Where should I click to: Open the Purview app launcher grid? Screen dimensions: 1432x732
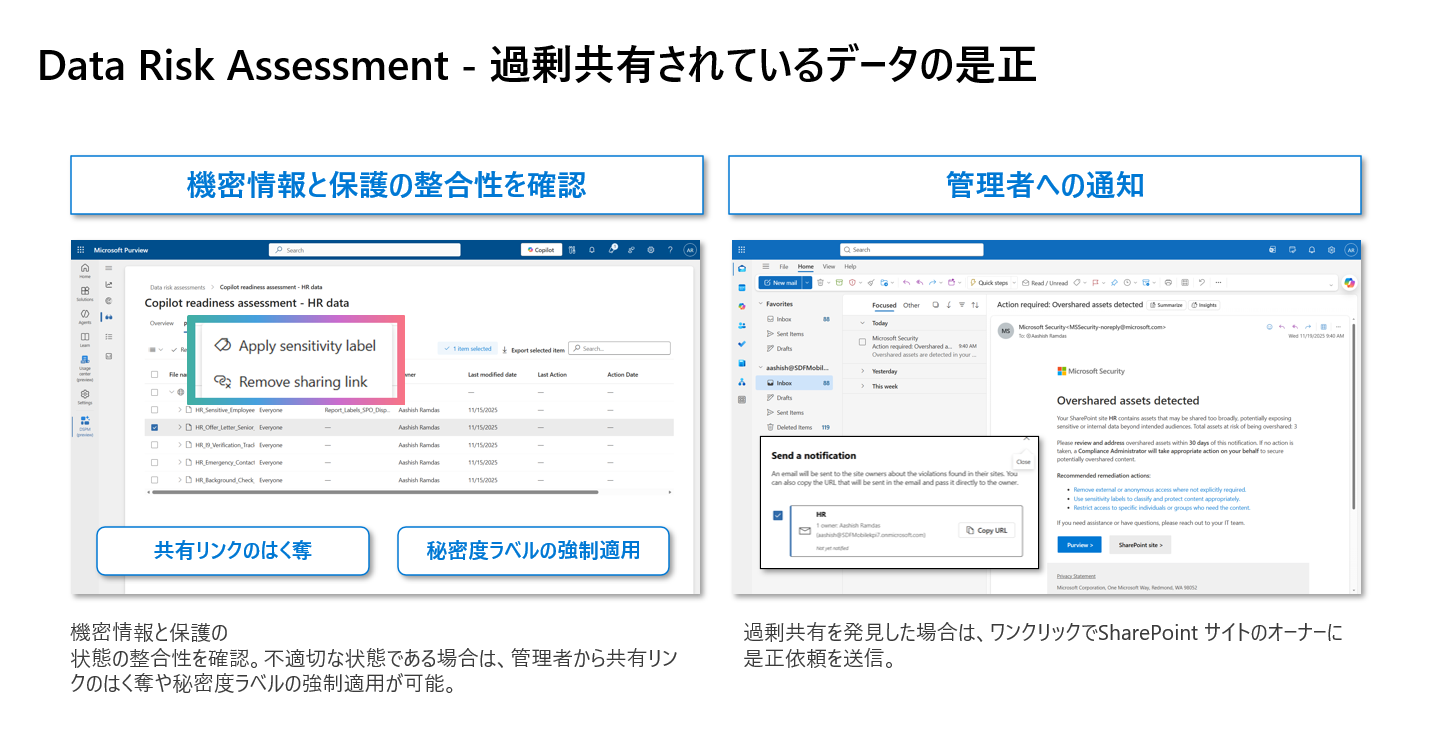coord(80,250)
